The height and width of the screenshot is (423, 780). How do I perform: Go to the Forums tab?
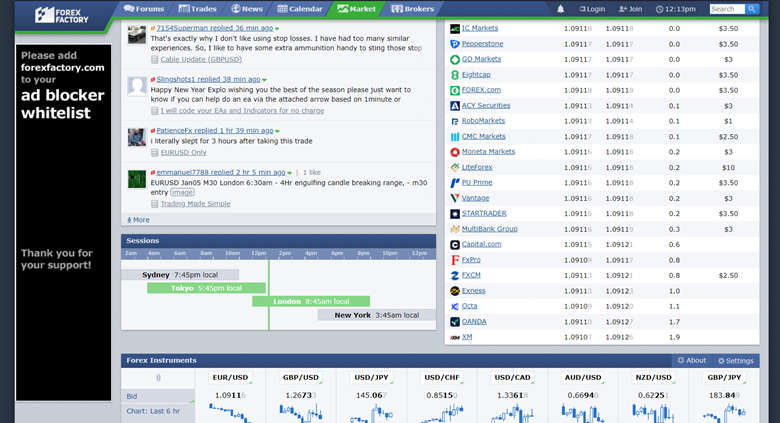coord(143,9)
